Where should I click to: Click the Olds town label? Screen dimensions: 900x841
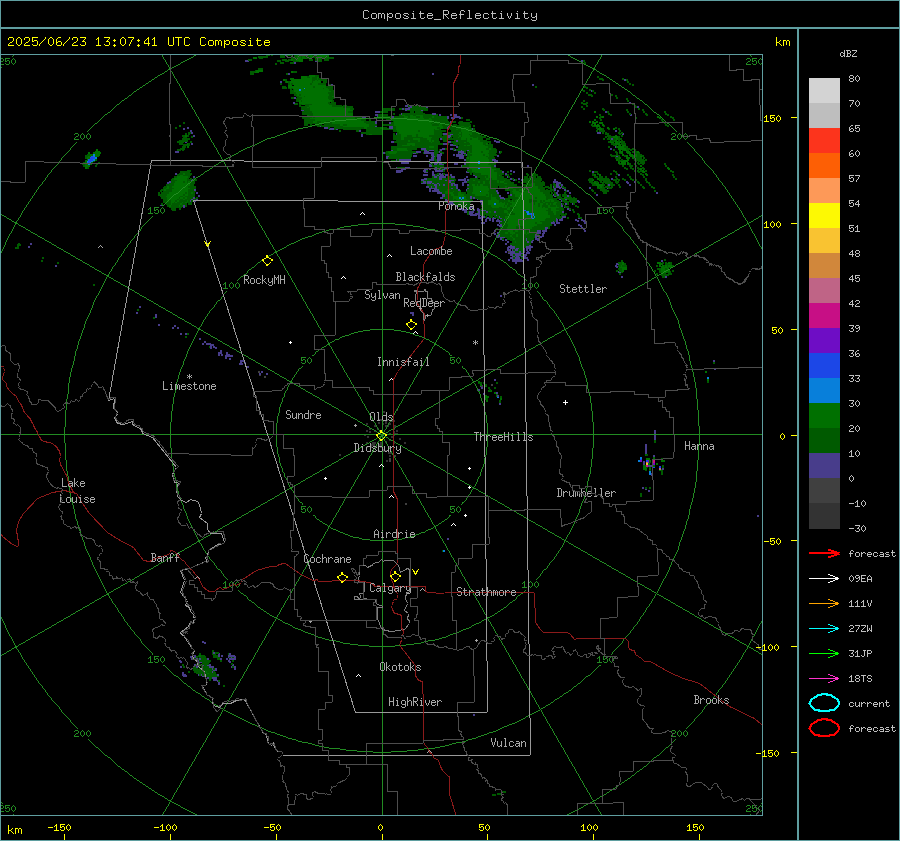pos(381,417)
